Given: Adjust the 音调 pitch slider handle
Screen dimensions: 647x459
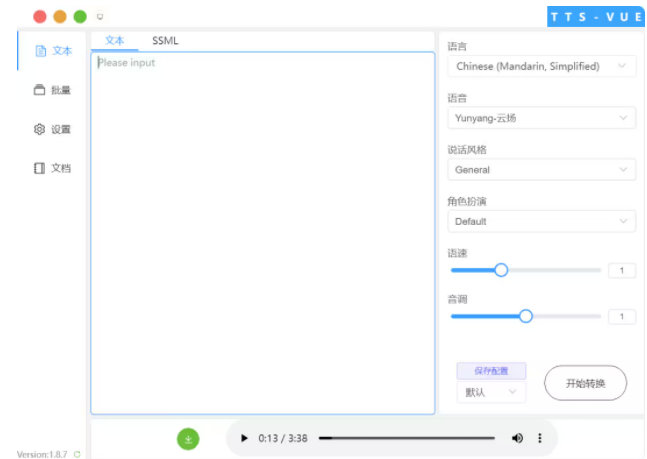Looking at the screenshot, I should [x=526, y=316].
